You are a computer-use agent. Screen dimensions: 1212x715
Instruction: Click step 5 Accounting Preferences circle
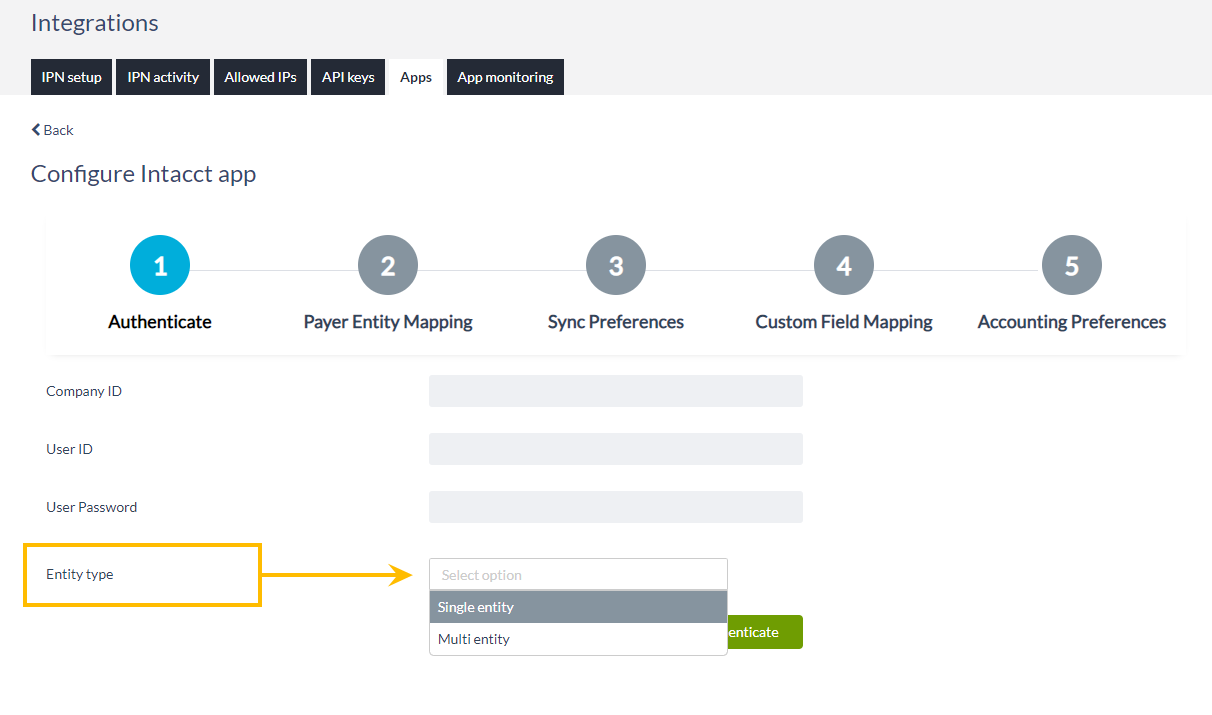(1071, 264)
